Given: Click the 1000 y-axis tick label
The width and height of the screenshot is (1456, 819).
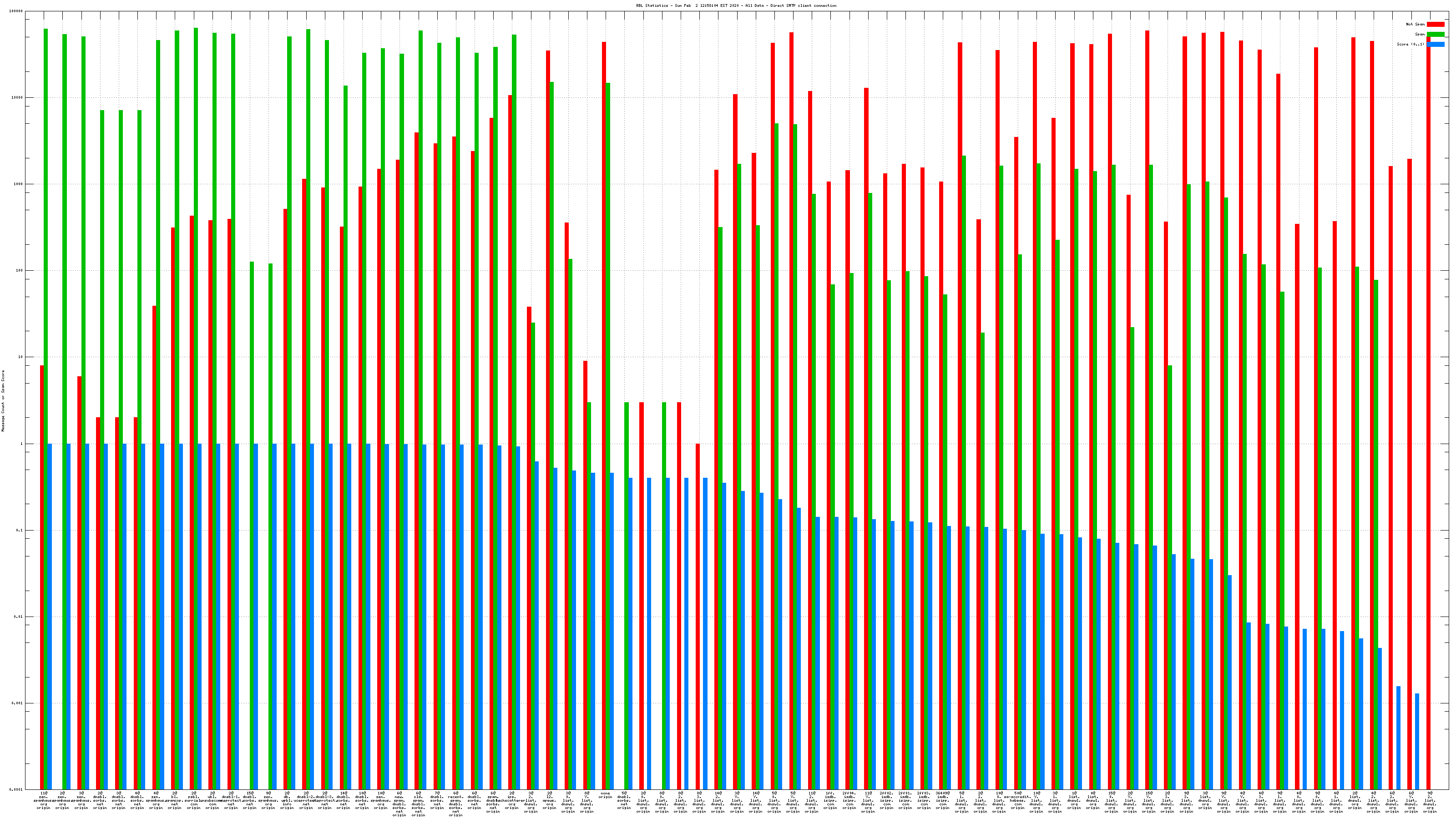Looking at the screenshot, I should coord(18,184).
